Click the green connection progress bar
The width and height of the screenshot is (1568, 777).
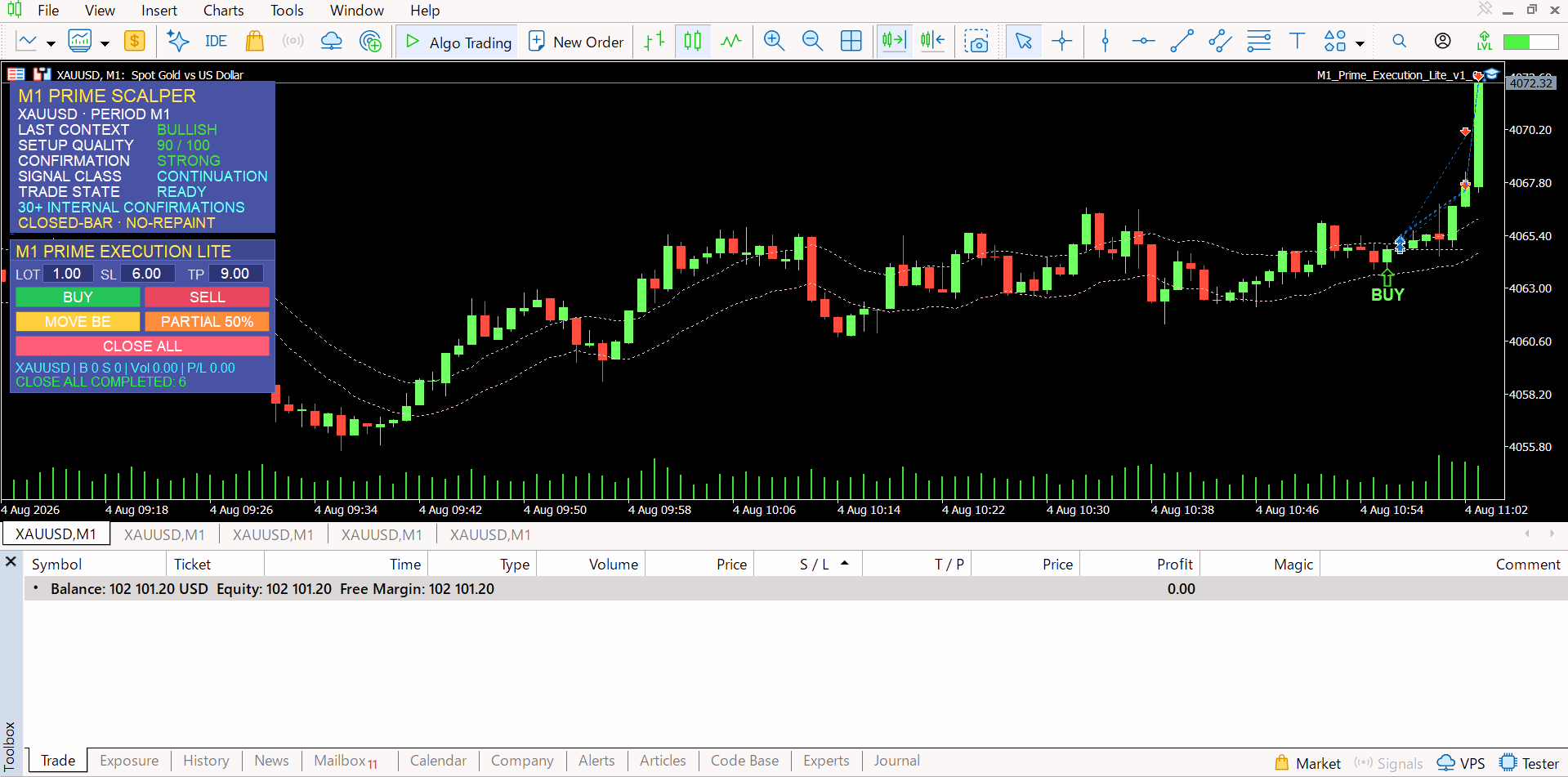(x=1530, y=42)
